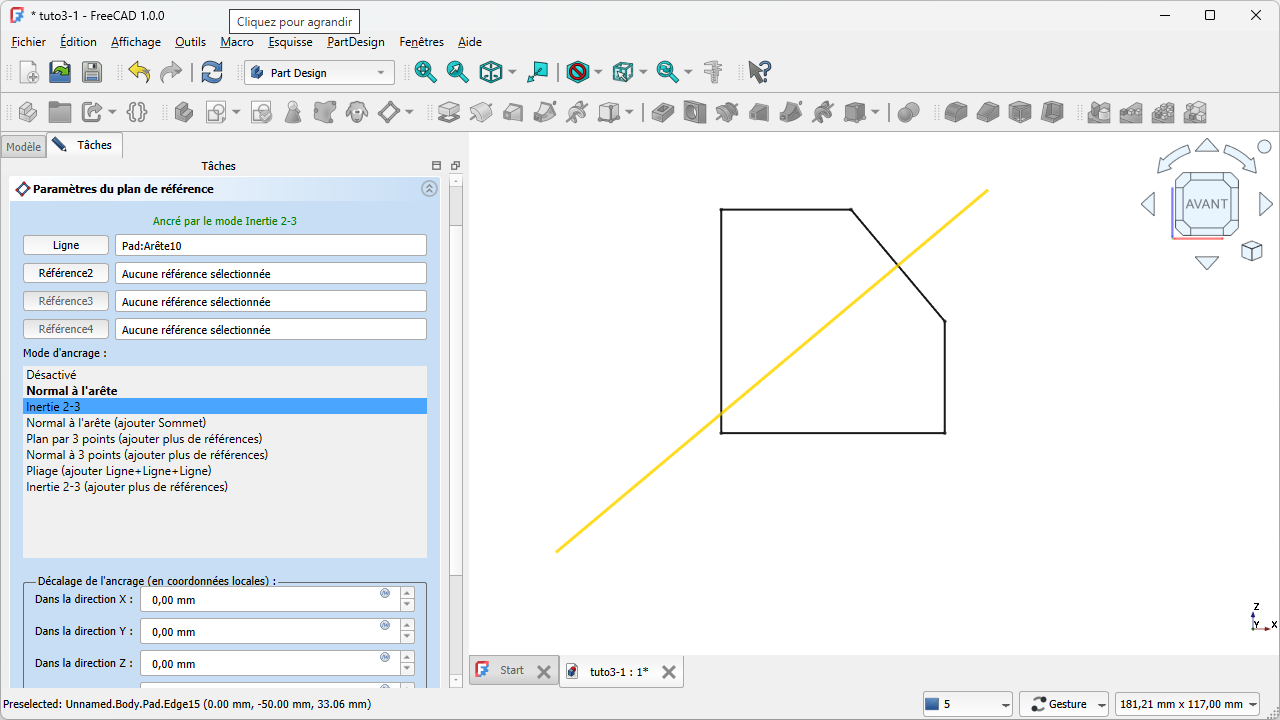This screenshot has height=720, width=1280.
Task: Collapse the 'Paramètres du plan de référence' panel
Action: point(429,189)
